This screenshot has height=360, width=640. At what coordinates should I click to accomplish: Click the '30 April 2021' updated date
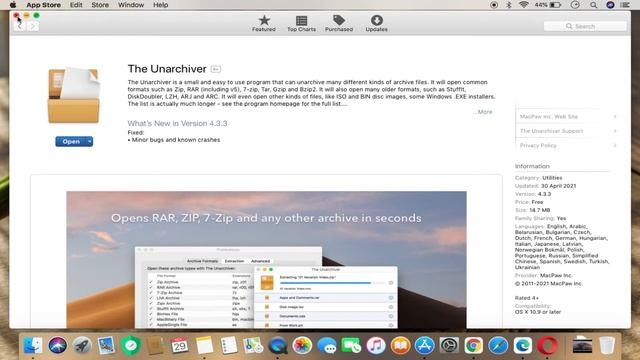coord(558,186)
